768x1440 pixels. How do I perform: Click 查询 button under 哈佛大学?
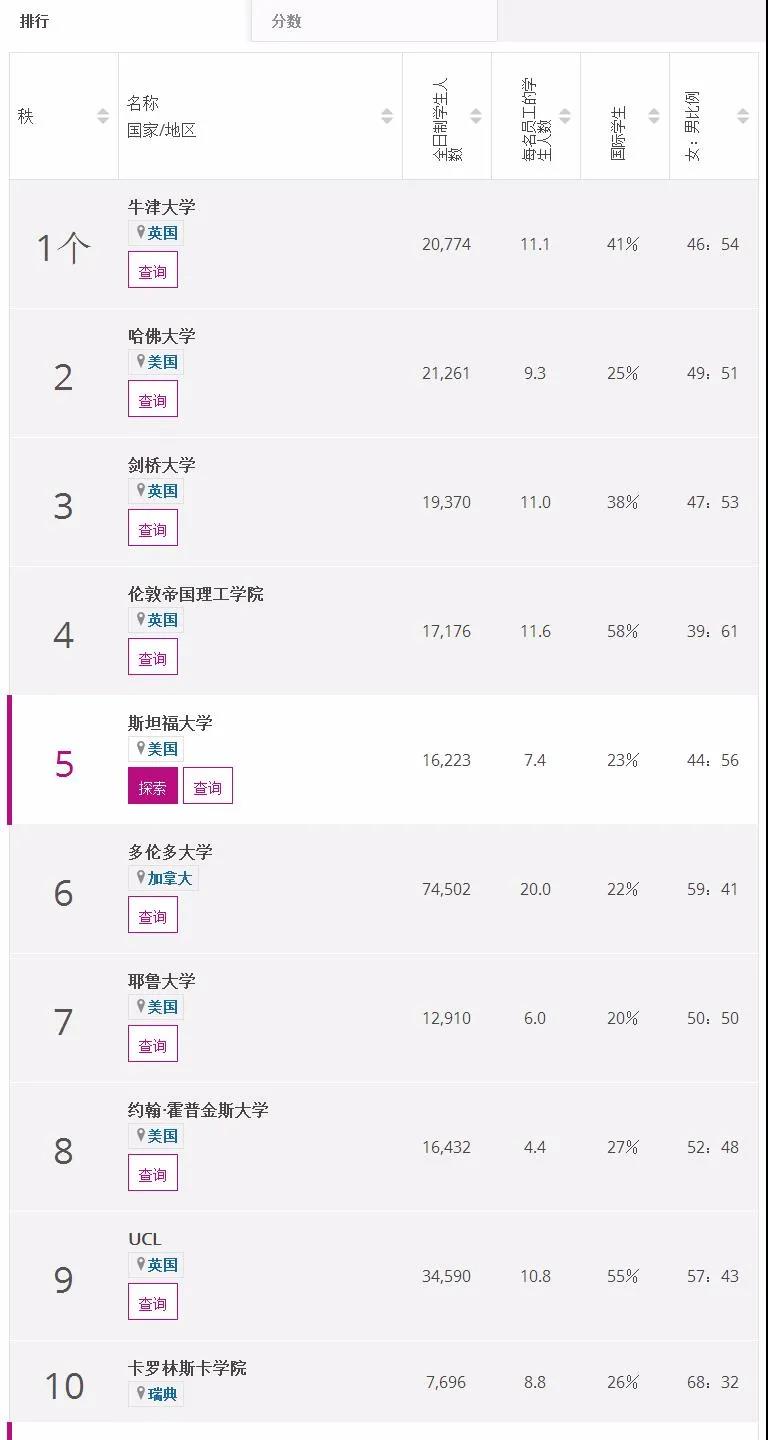coord(153,400)
